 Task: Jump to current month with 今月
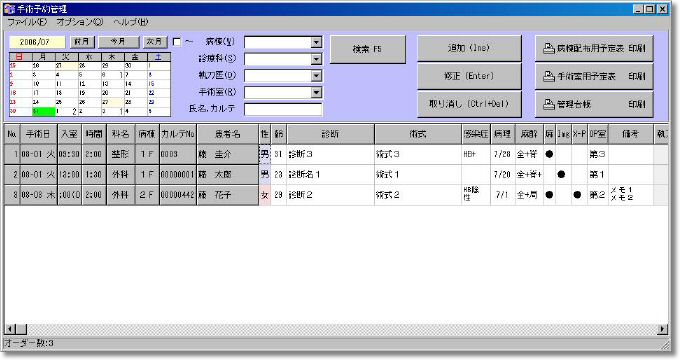click(x=118, y=42)
